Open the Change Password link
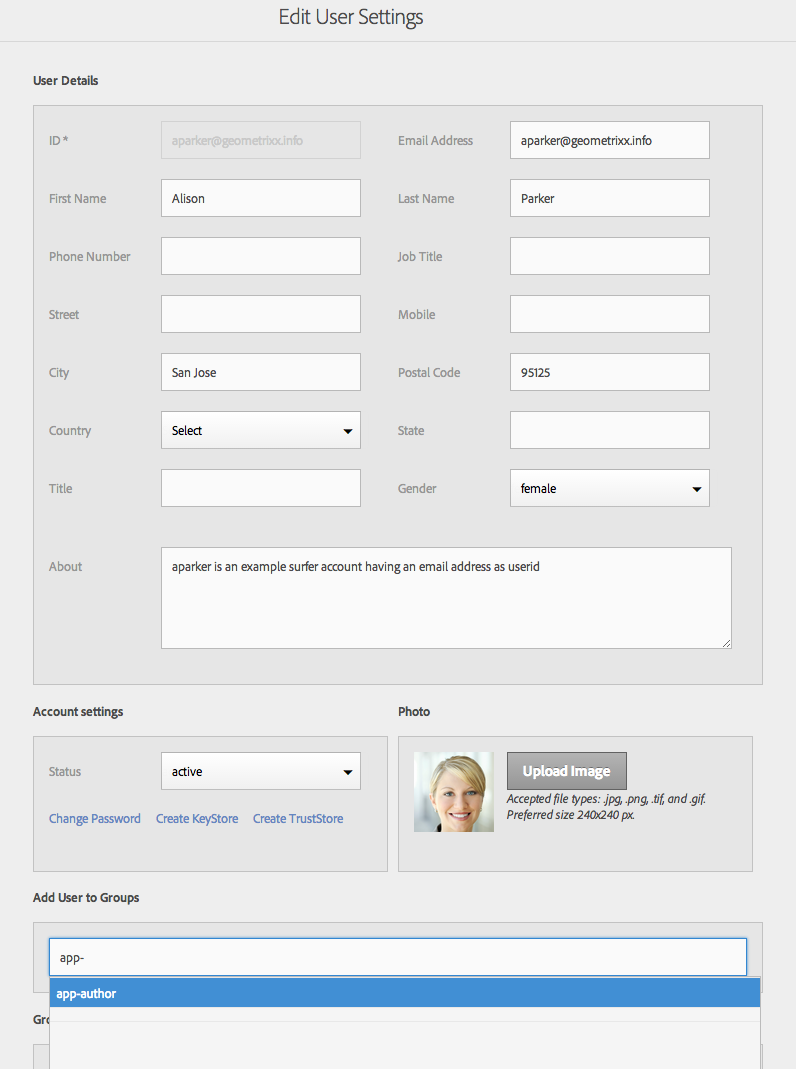Screen dimensions: 796x1069 (95, 819)
